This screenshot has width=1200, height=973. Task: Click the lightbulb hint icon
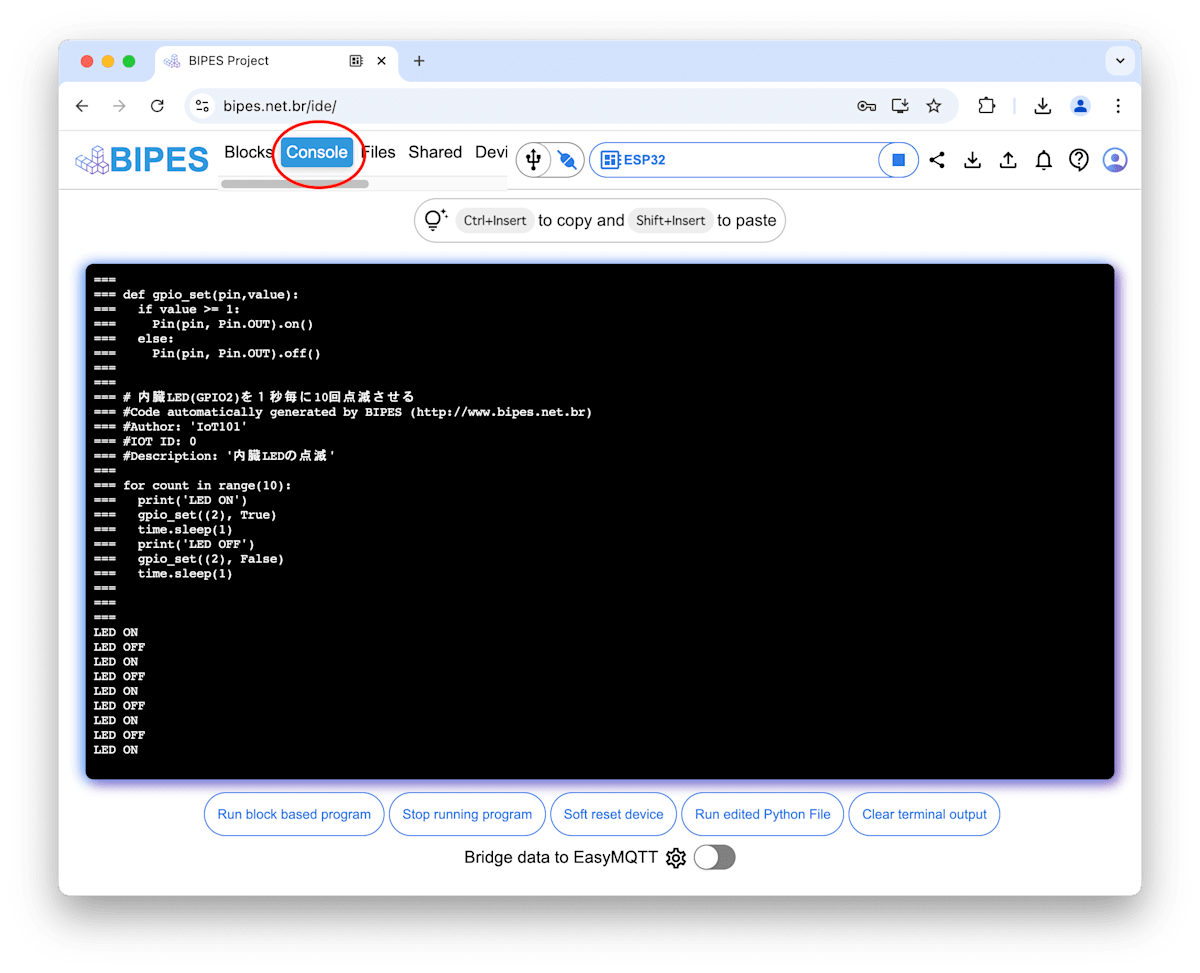pyautogui.click(x=435, y=220)
